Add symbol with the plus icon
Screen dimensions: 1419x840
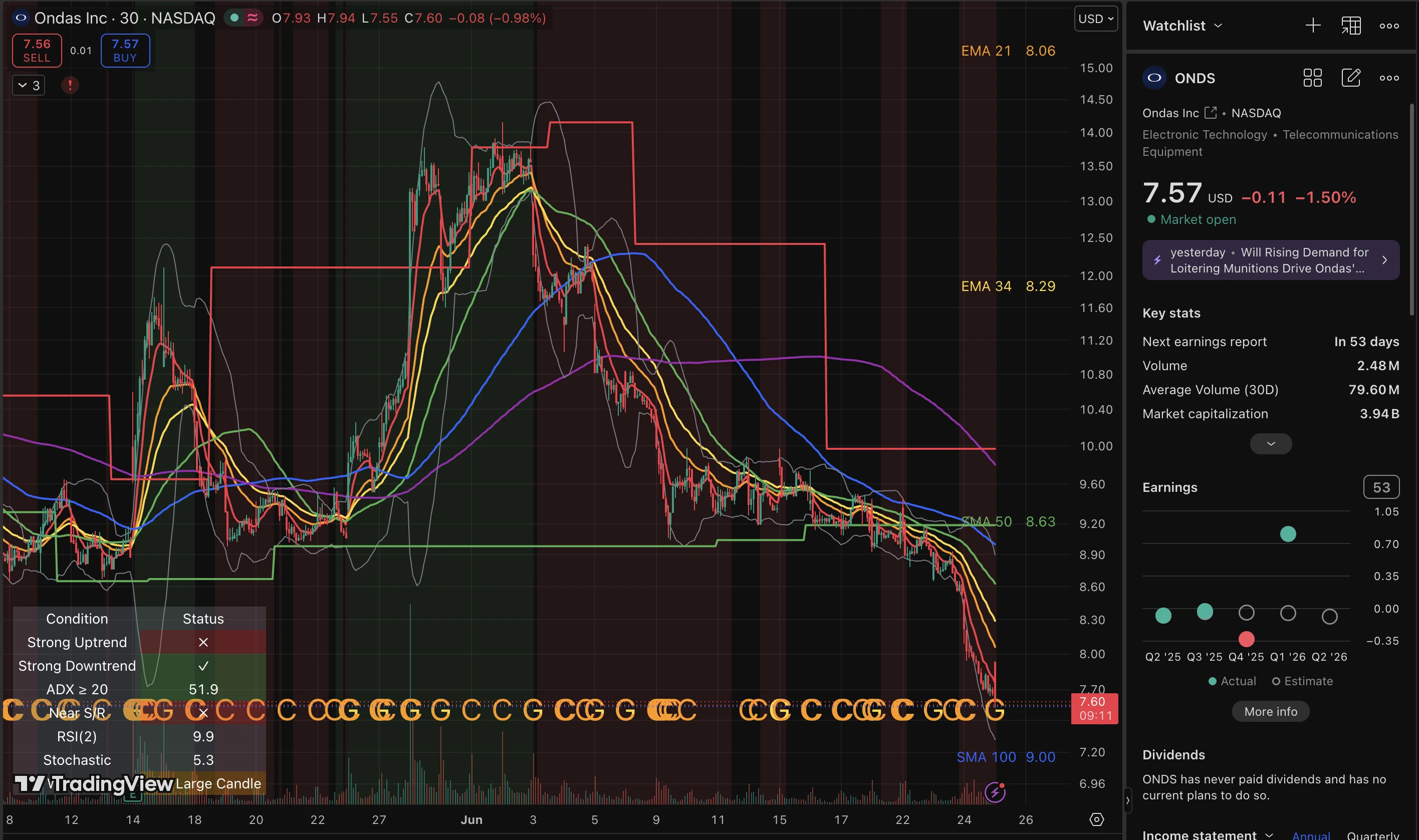[1313, 26]
